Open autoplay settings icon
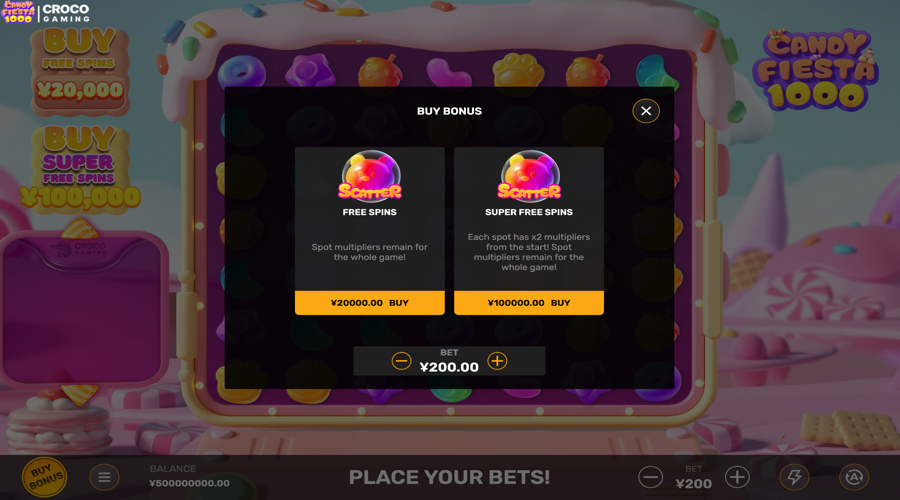This screenshot has width=900, height=500. click(x=854, y=477)
